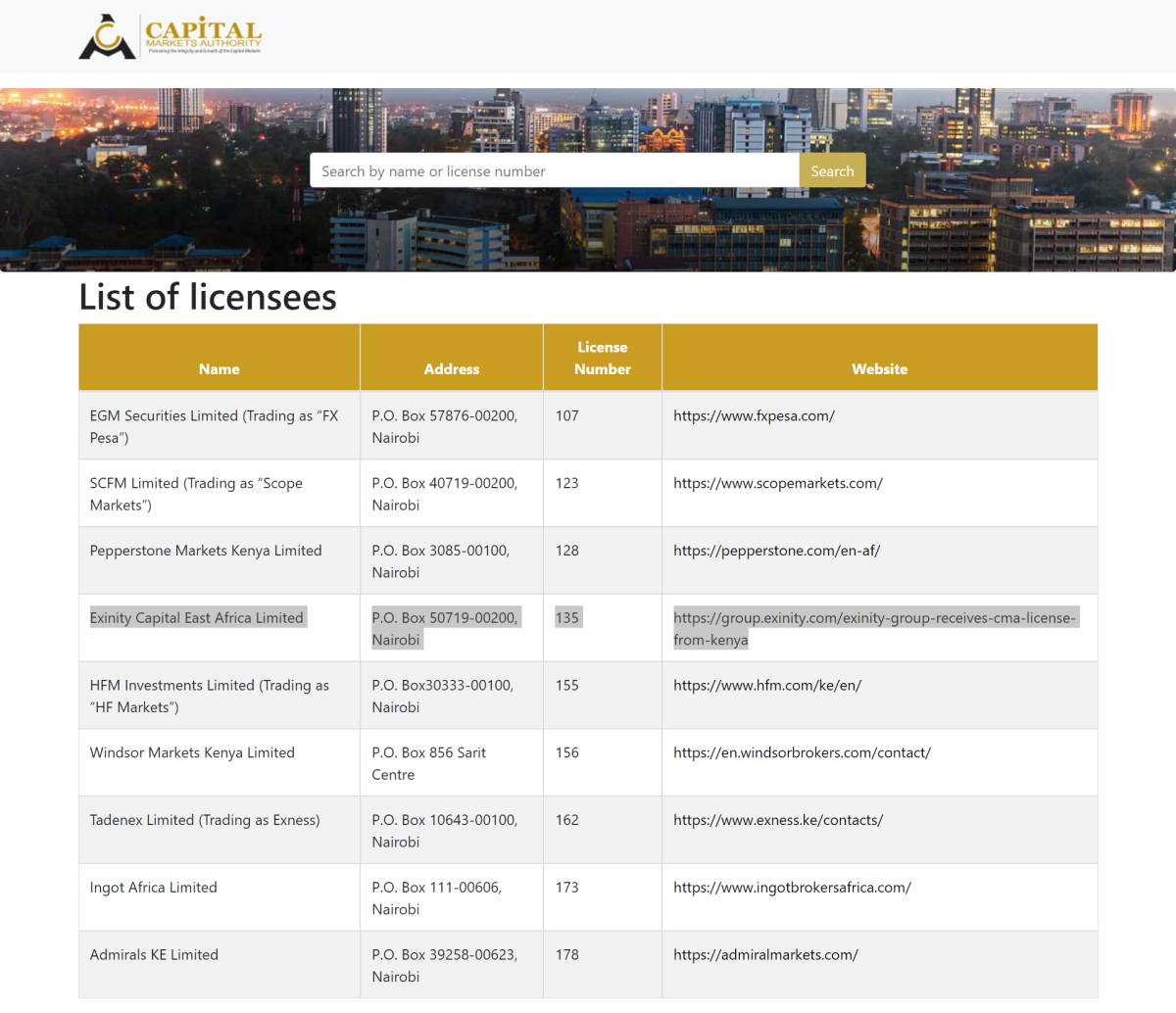Visit the Admiral Markets website link
Screen dimensions: 1176x1013
(764, 954)
